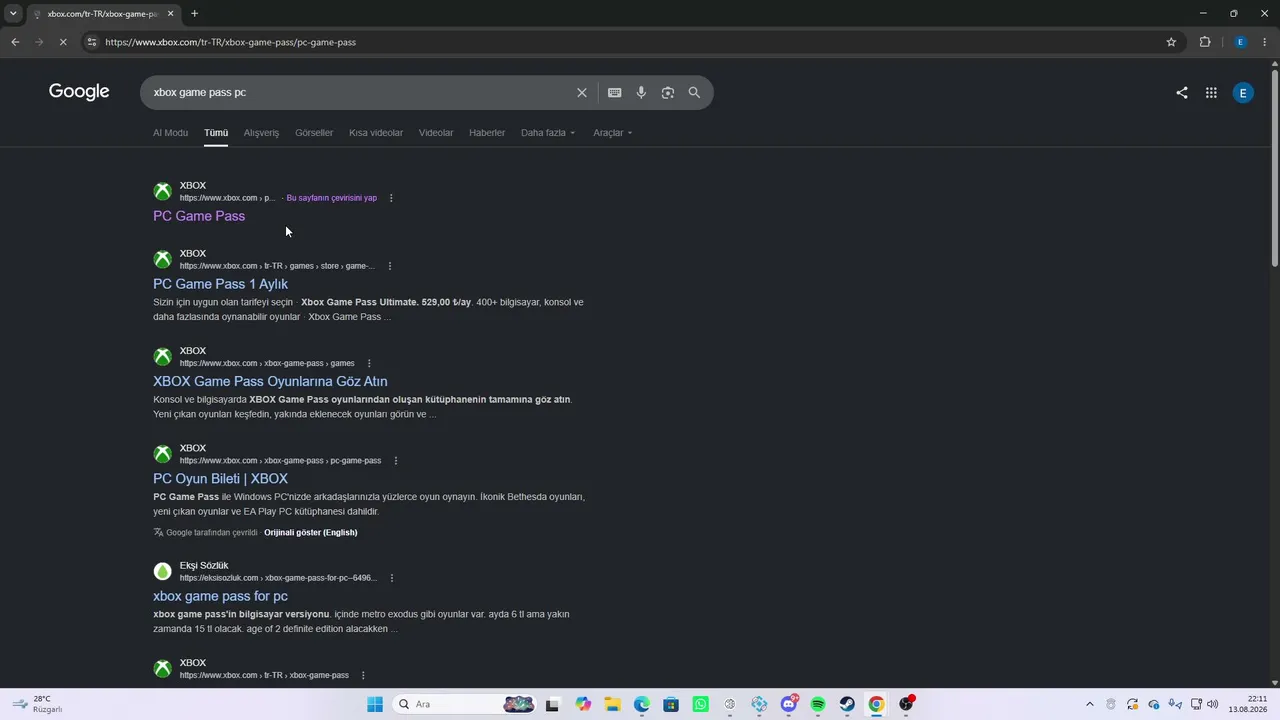Open the Chrome profile avatar in toolbar
The width and height of the screenshot is (1280, 720).
click(1240, 42)
